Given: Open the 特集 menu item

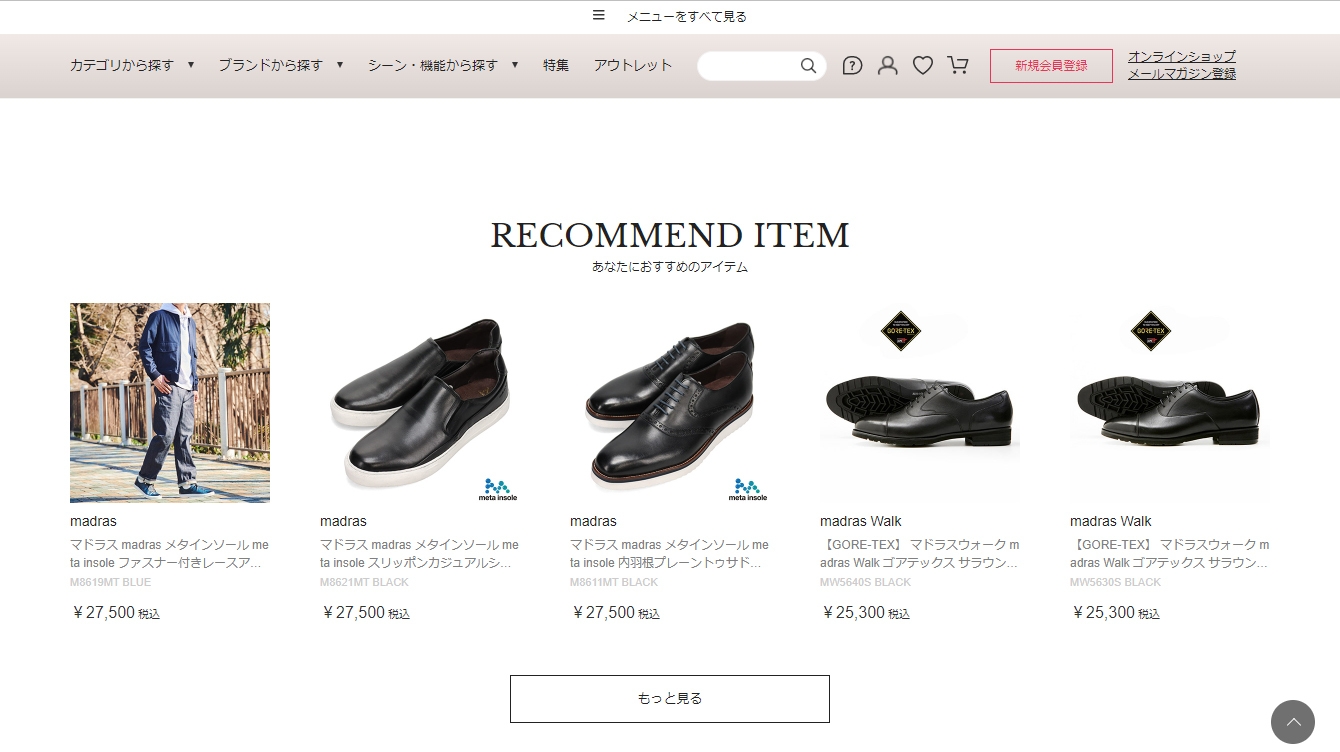Looking at the screenshot, I should (556, 65).
